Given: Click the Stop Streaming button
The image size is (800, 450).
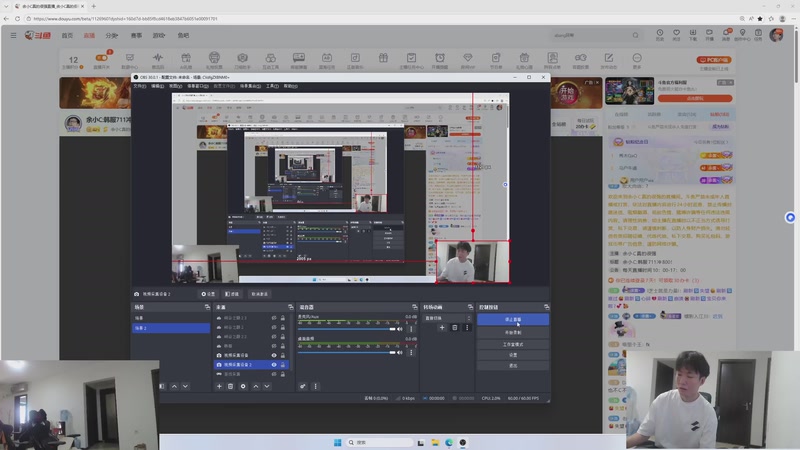Looking at the screenshot, I should pos(512,320).
